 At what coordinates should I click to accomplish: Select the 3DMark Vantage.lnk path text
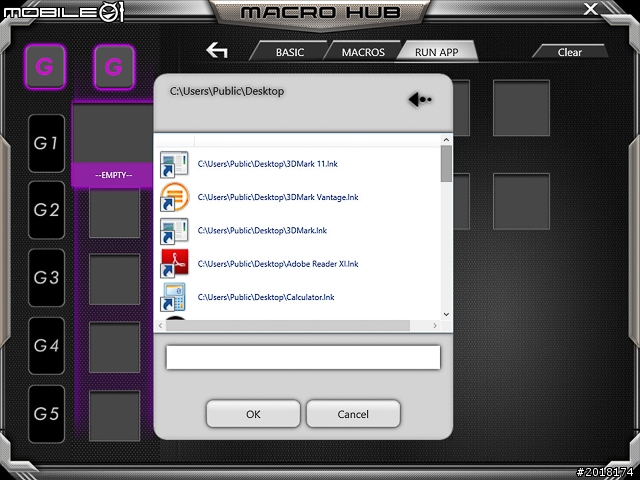click(x=278, y=198)
